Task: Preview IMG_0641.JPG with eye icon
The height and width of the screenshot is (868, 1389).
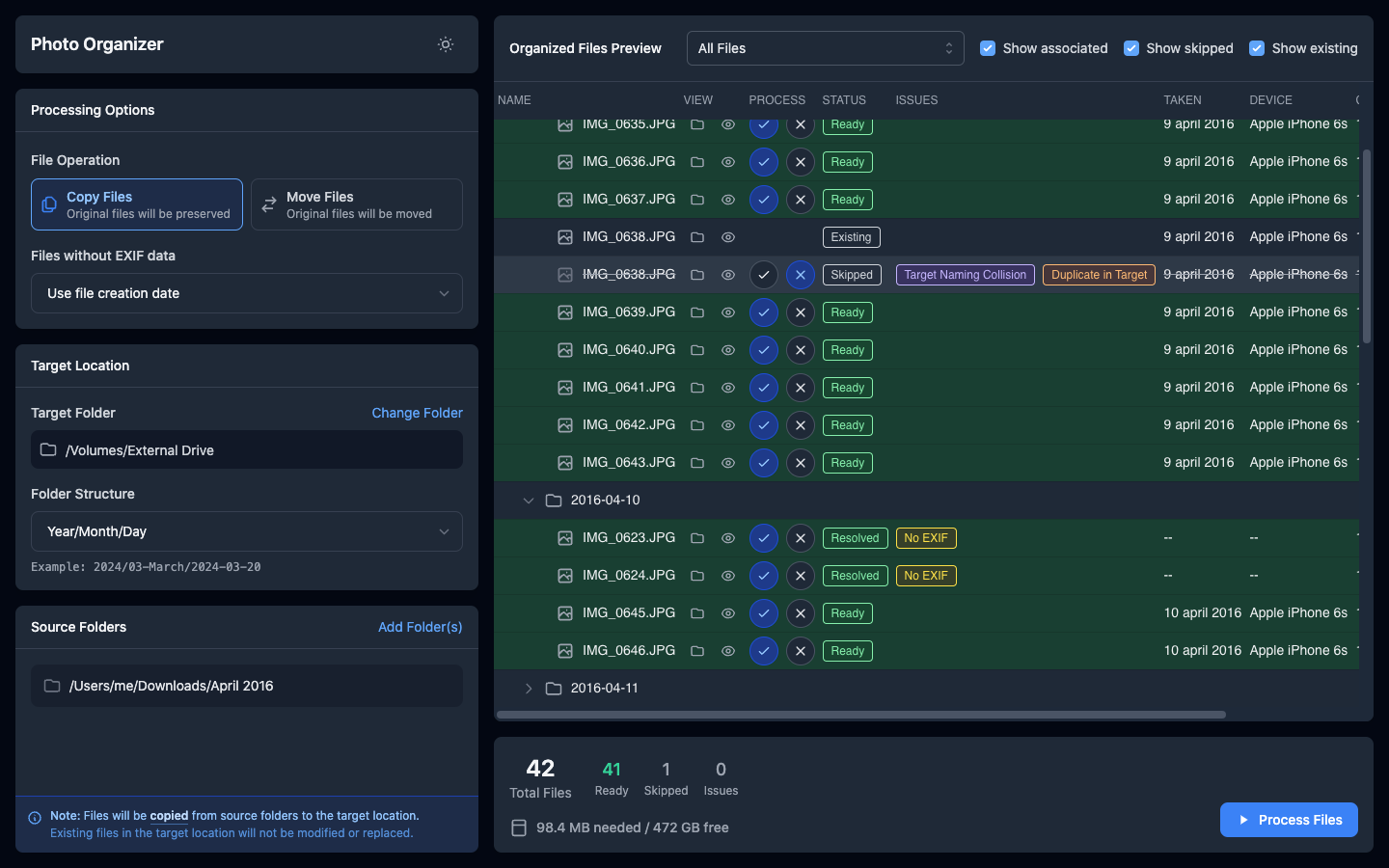Action: [728, 388]
